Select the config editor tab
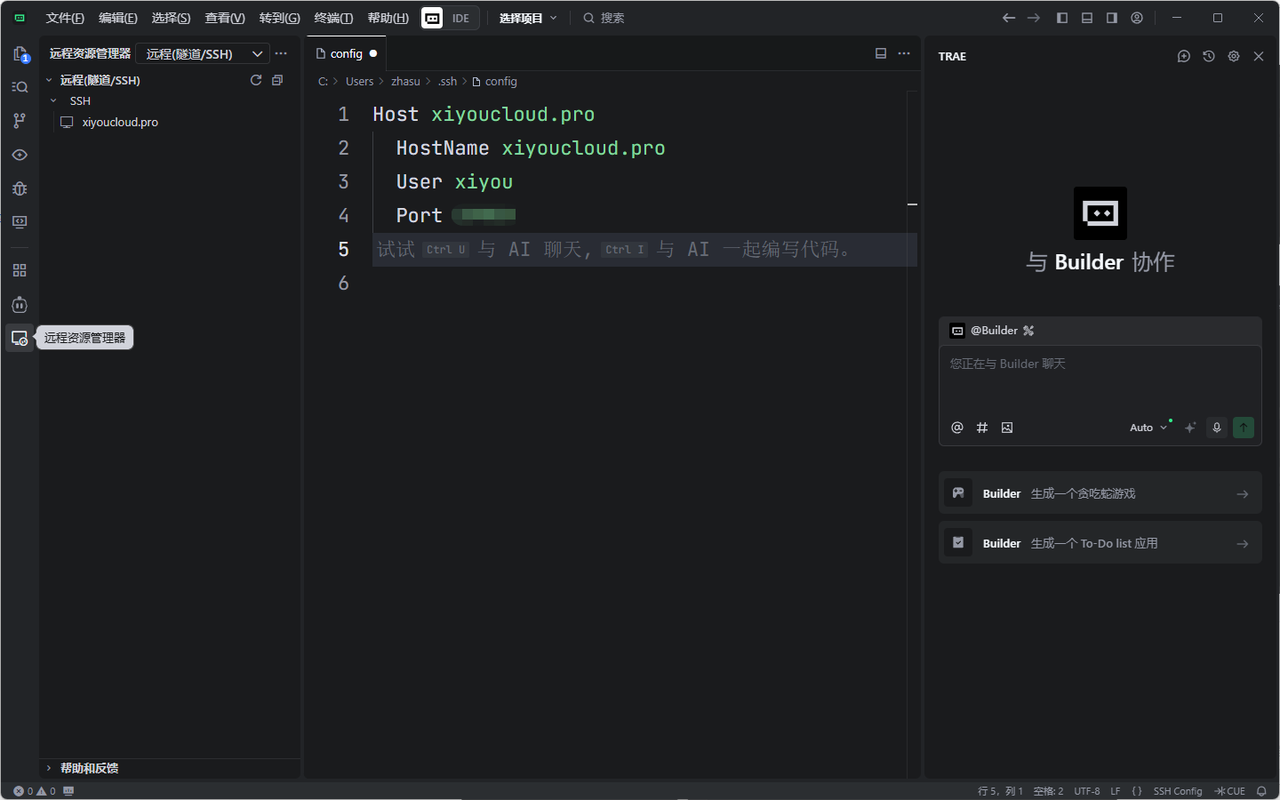This screenshot has height=800, width=1280. coord(346,54)
